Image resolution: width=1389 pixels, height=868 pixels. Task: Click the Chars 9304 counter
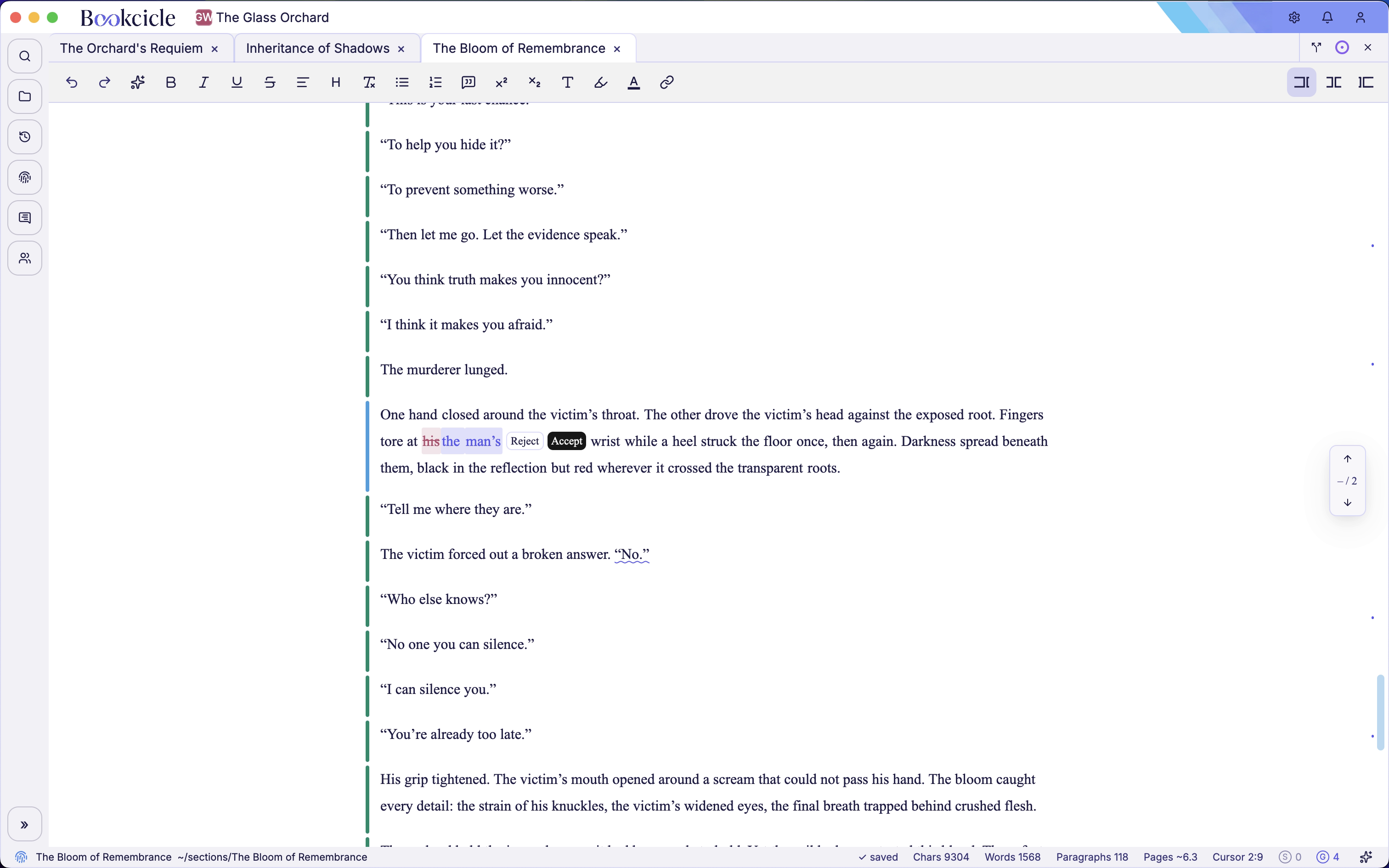pos(941,857)
